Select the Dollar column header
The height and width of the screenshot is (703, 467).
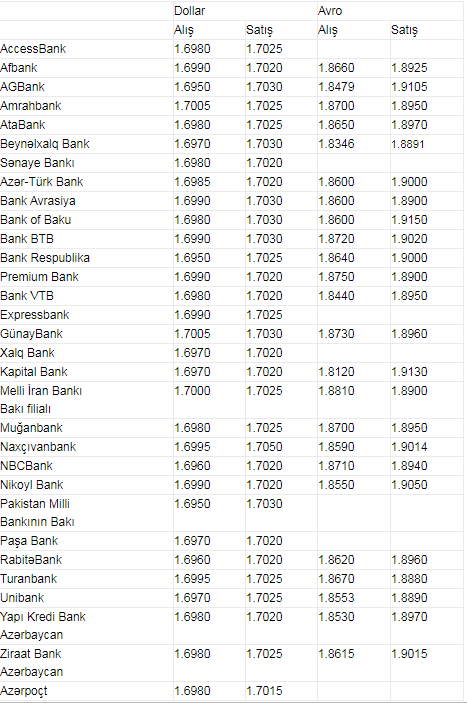(x=190, y=11)
